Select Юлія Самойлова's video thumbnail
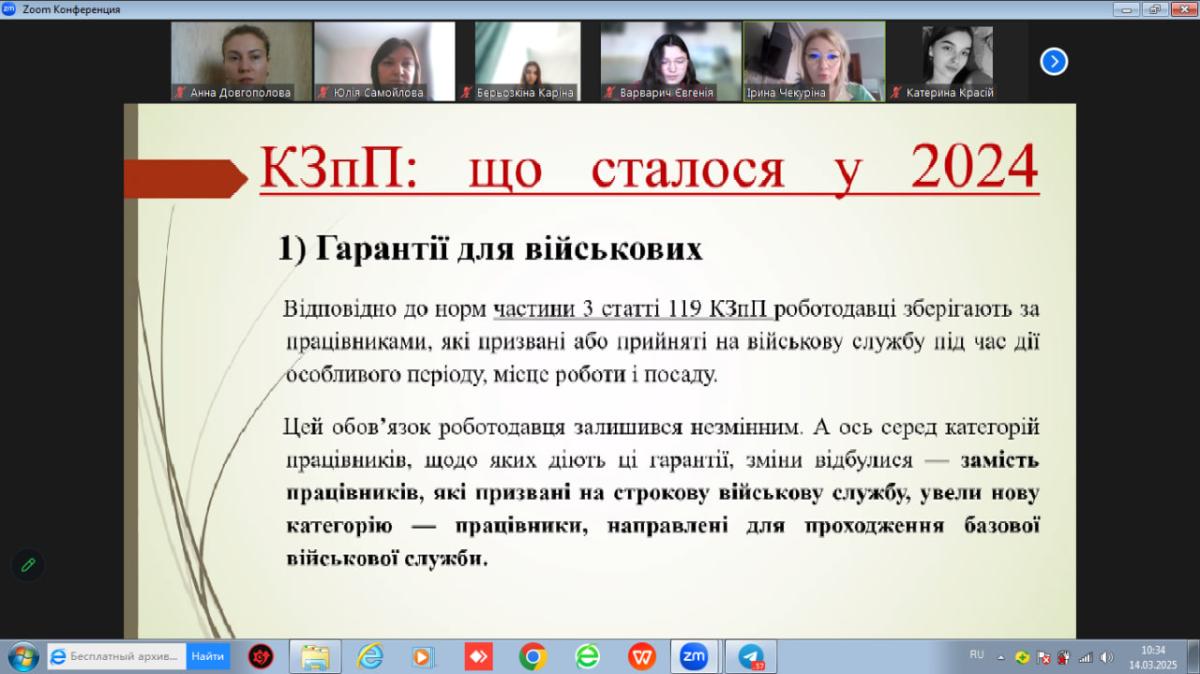The height and width of the screenshot is (674, 1200). 383,60
